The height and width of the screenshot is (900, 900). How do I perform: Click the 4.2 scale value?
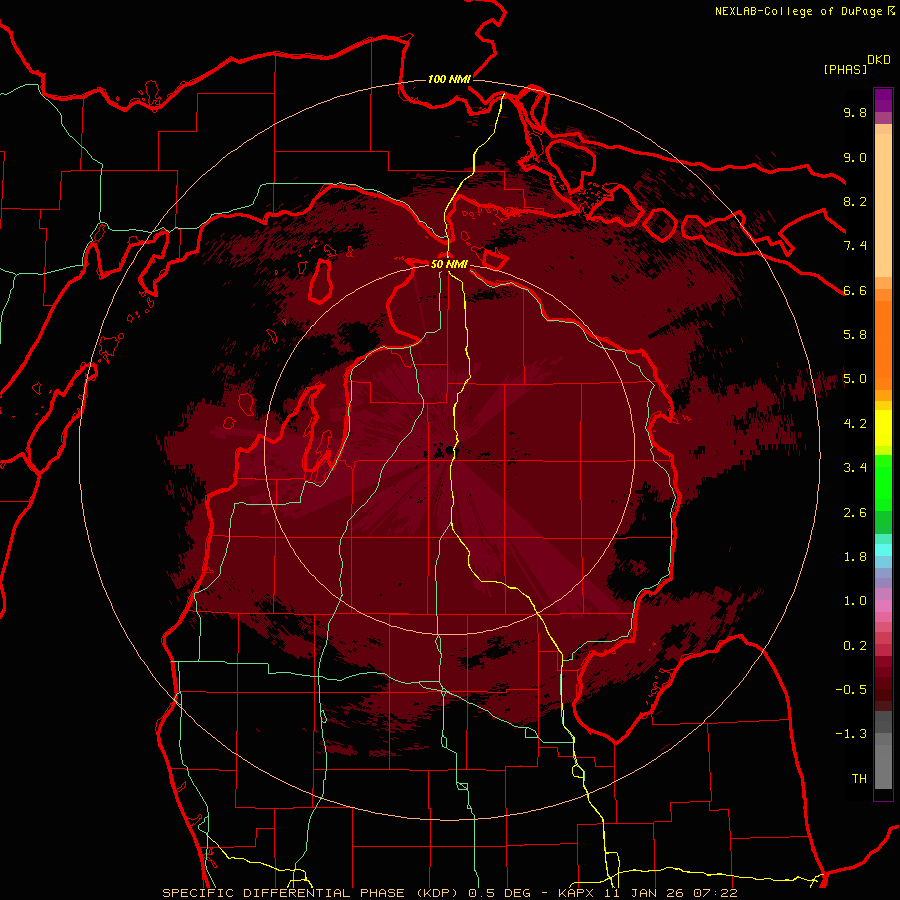pyautogui.click(x=855, y=424)
